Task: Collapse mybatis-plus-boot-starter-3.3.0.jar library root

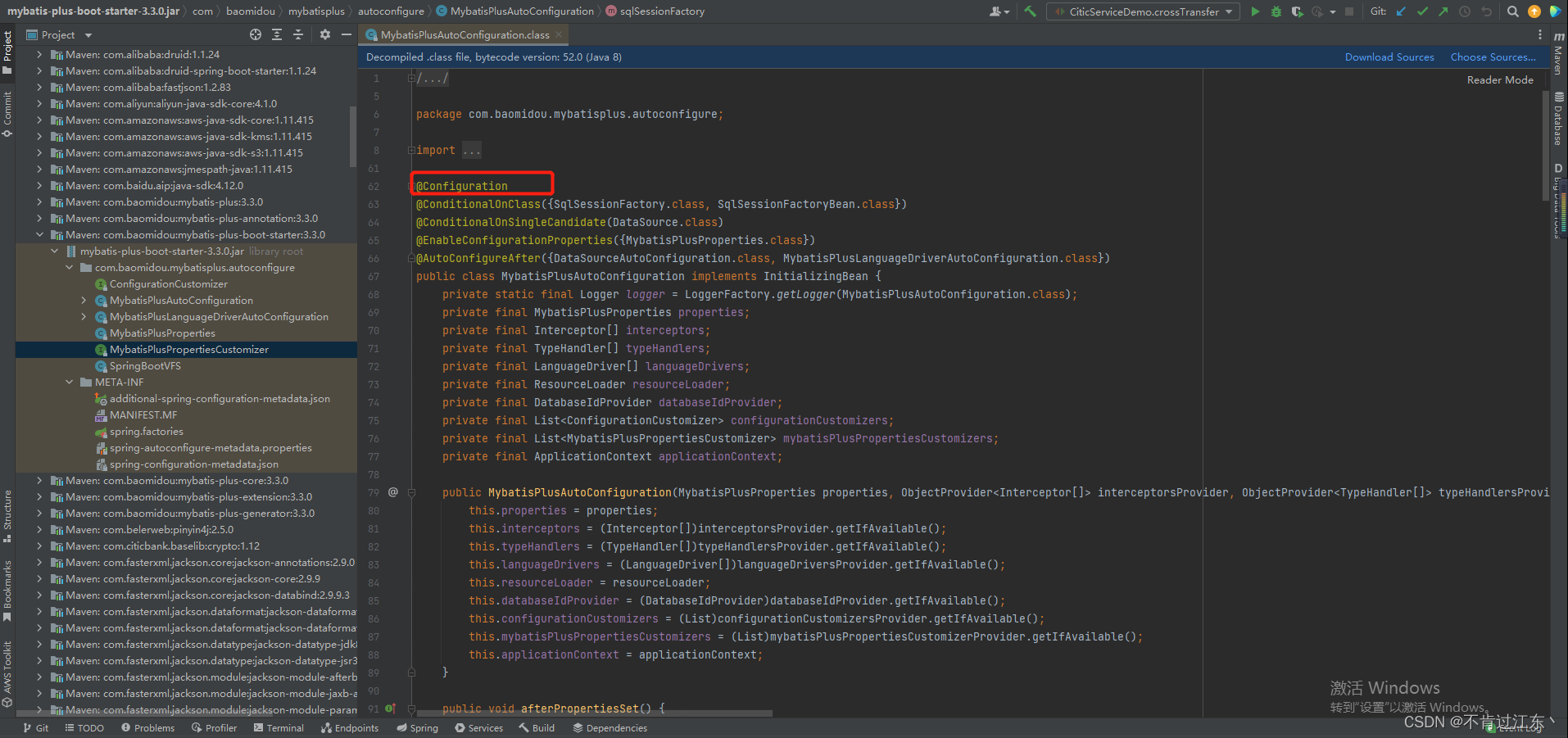Action: point(54,251)
